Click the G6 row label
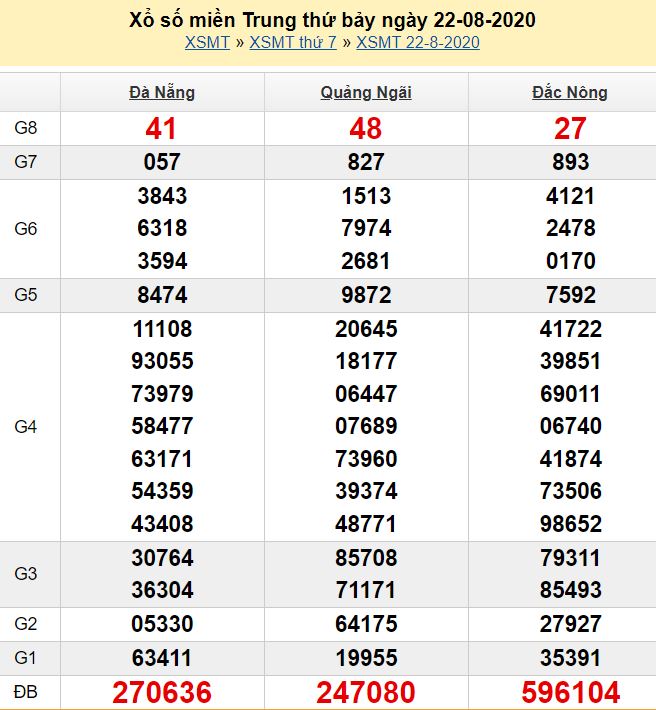This screenshot has width=656, height=710. tap(26, 229)
